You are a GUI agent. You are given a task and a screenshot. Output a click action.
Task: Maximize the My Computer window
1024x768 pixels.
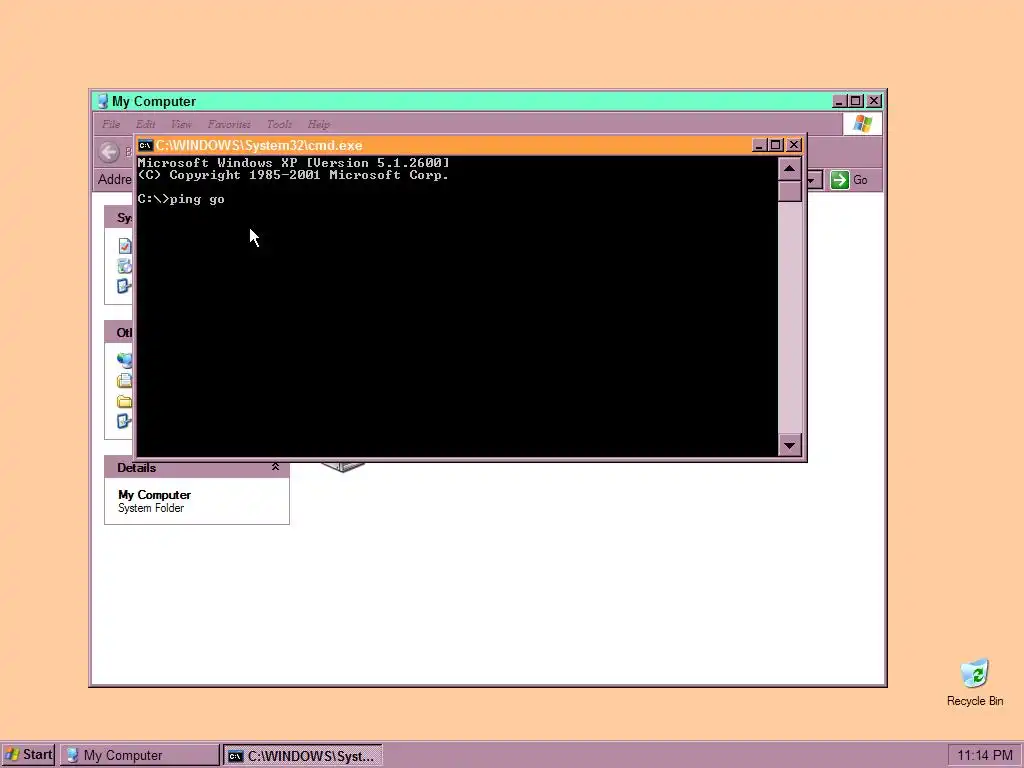856,101
